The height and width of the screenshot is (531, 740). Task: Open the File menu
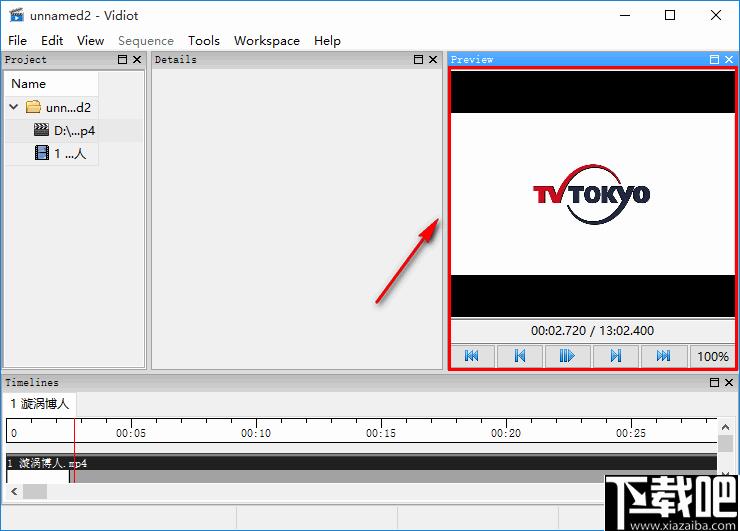[x=17, y=41]
